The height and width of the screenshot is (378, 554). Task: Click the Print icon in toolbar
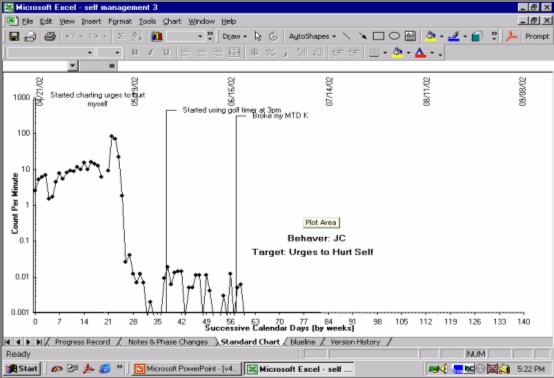pos(50,36)
